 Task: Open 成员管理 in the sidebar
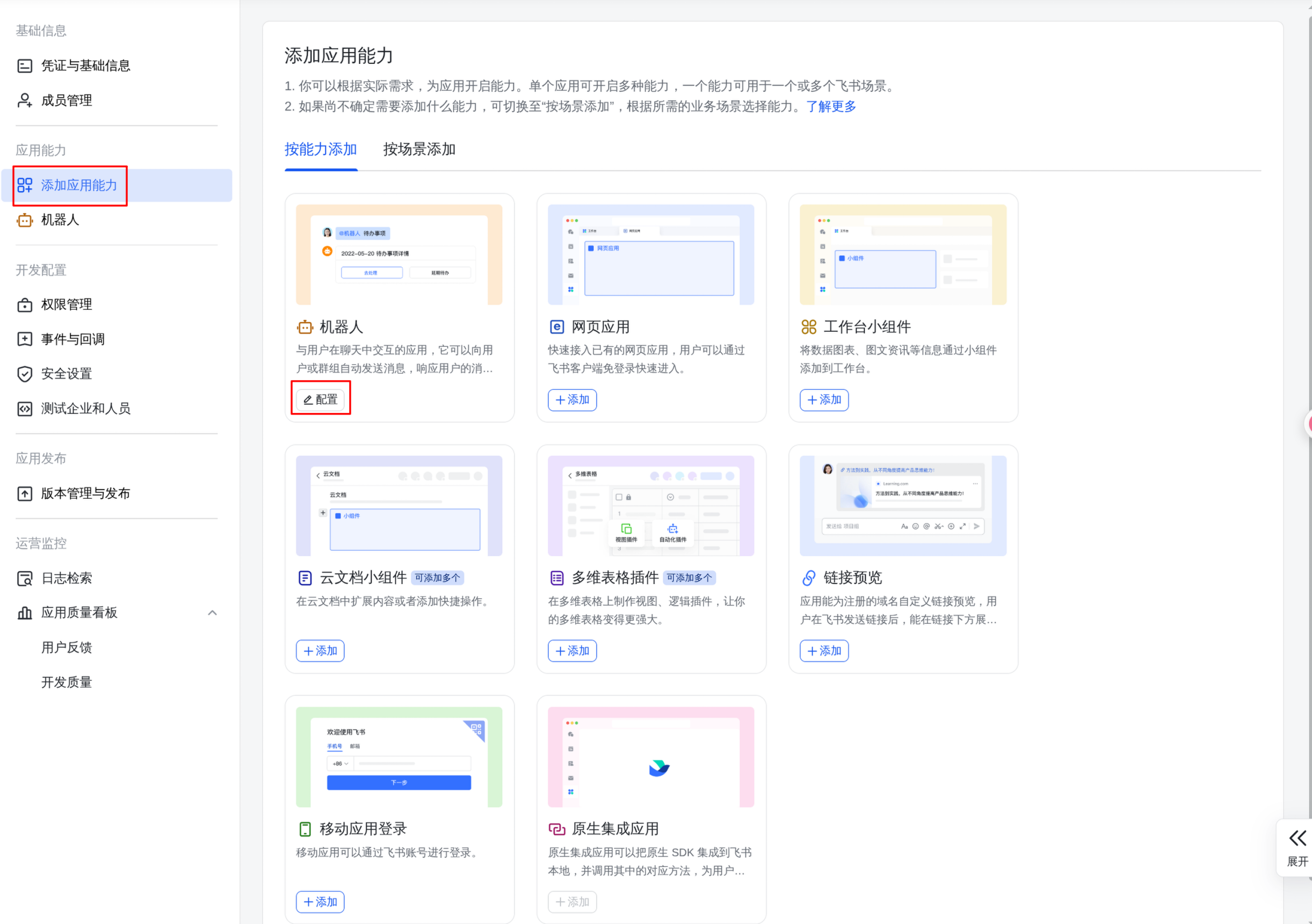117,100
